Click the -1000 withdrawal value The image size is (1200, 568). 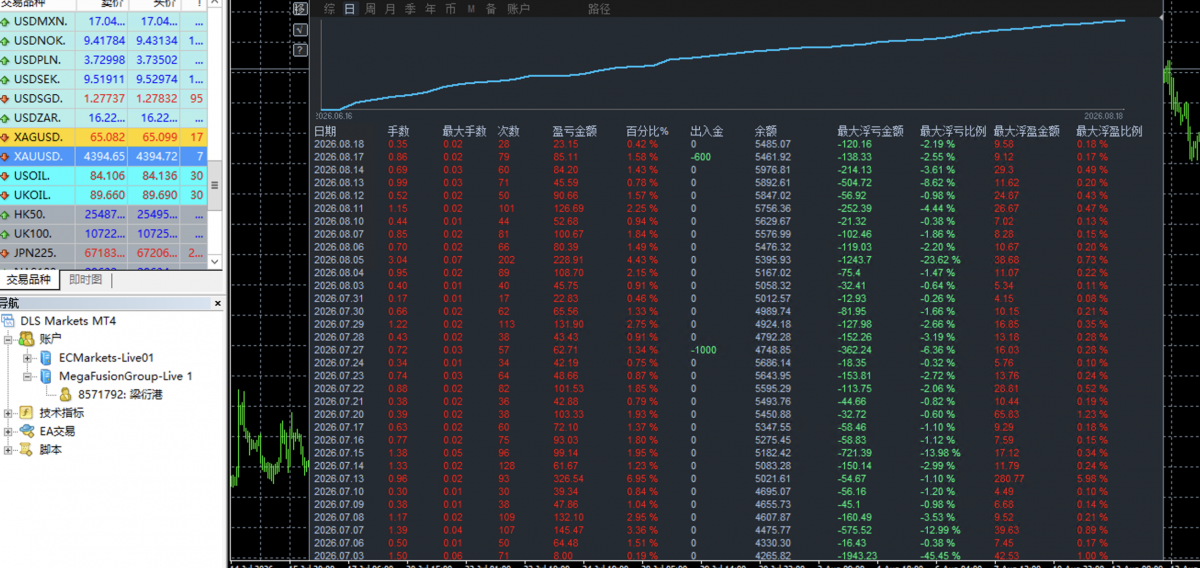[703, 350]
